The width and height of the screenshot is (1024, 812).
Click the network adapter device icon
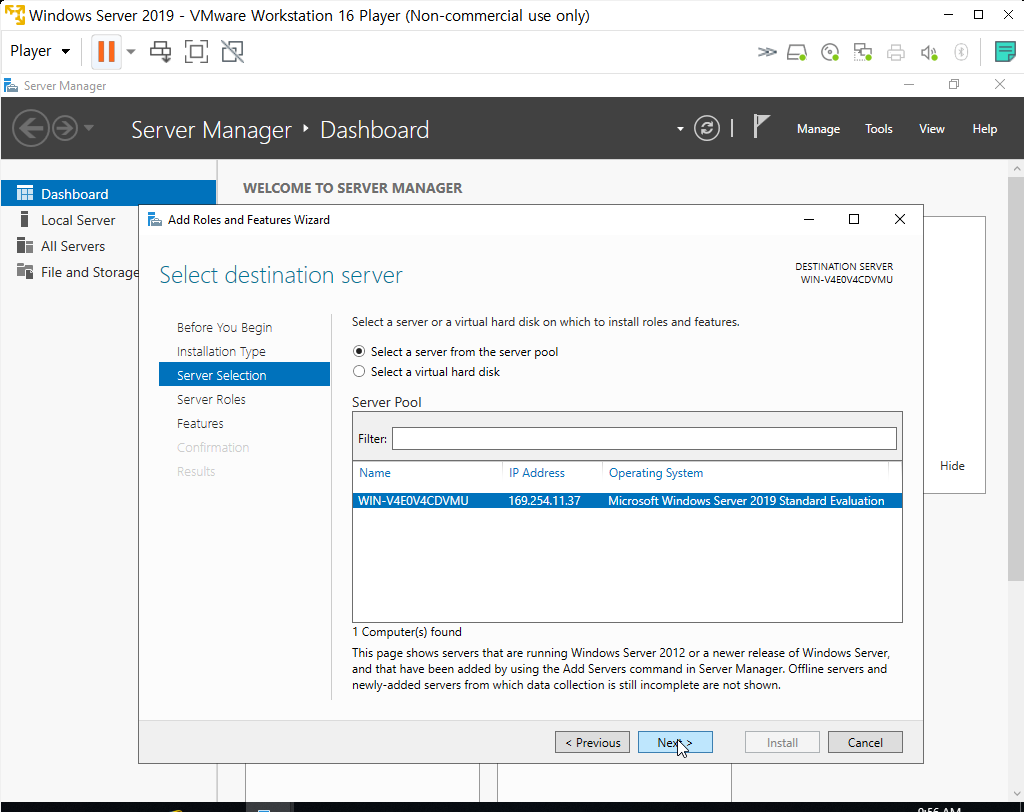tap(863, 52)
